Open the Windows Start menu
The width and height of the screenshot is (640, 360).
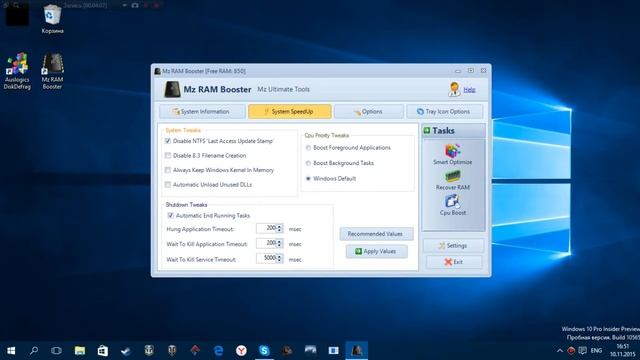coord(11,351)
